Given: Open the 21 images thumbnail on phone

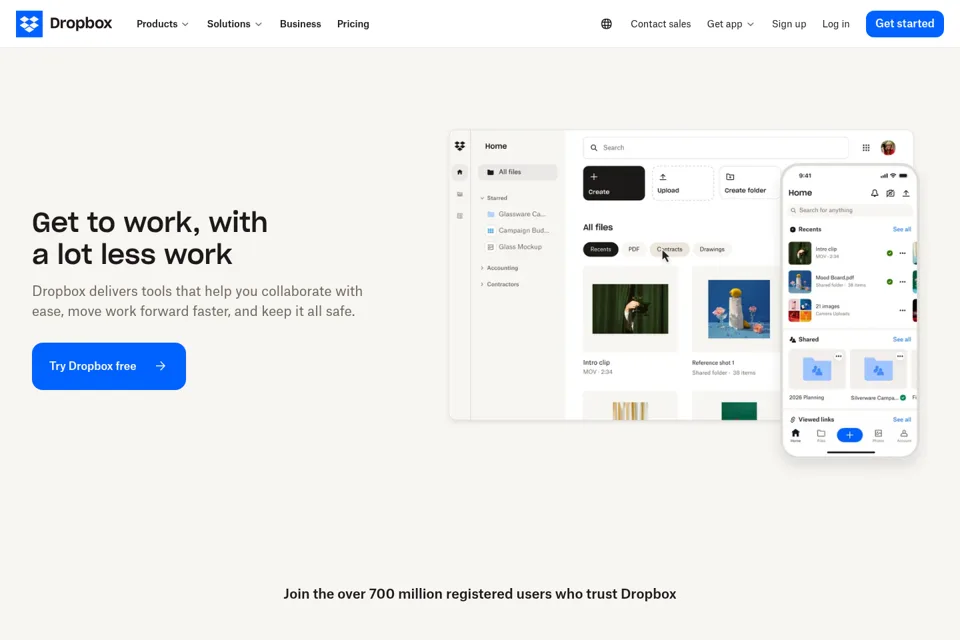Looking at the screenshot, I should click(800, 311).
